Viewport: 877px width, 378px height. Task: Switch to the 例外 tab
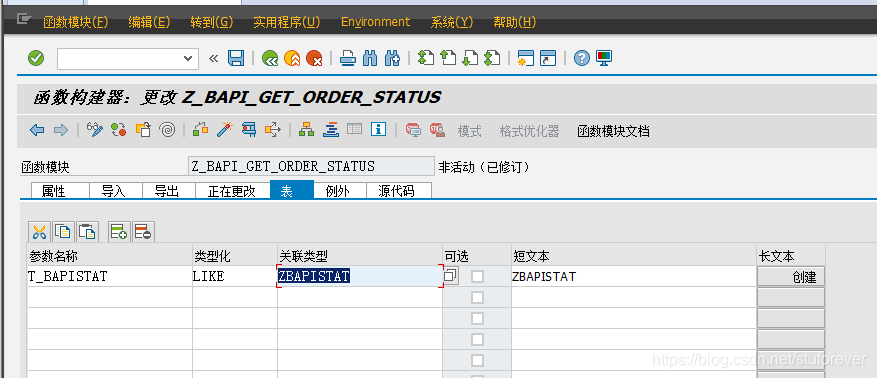point(340,191)
